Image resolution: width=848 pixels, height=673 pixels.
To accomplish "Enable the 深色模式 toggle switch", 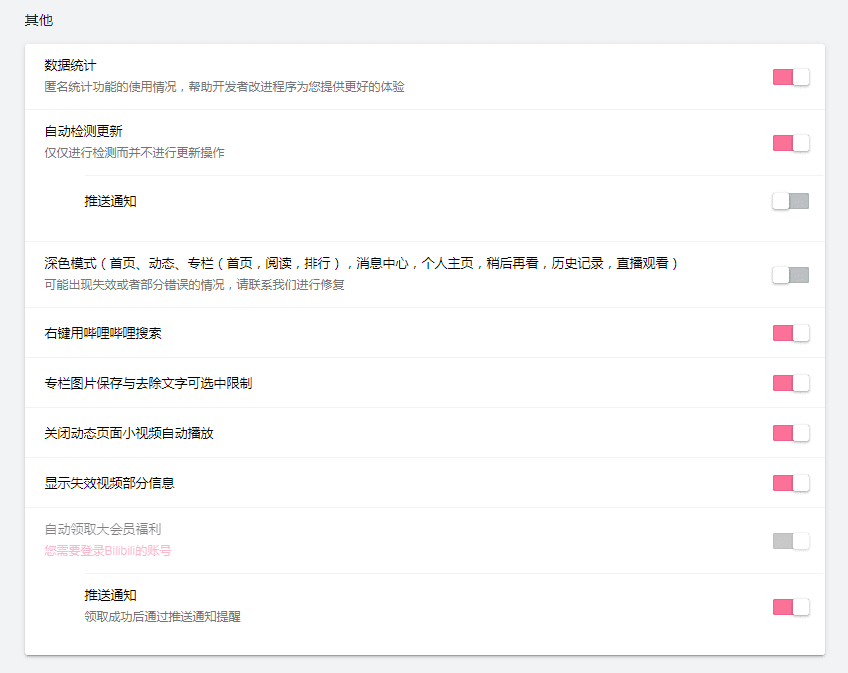I will click(x=790, y=273).
